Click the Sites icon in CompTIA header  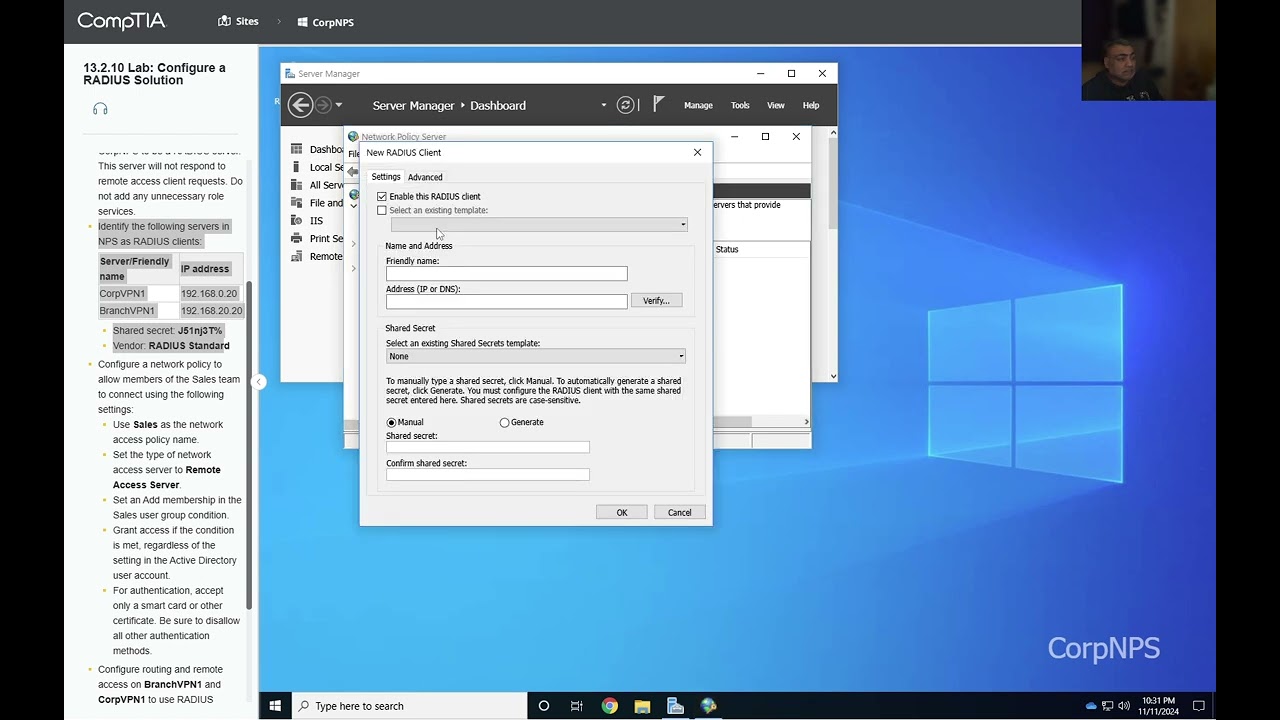tap(224, 21)
